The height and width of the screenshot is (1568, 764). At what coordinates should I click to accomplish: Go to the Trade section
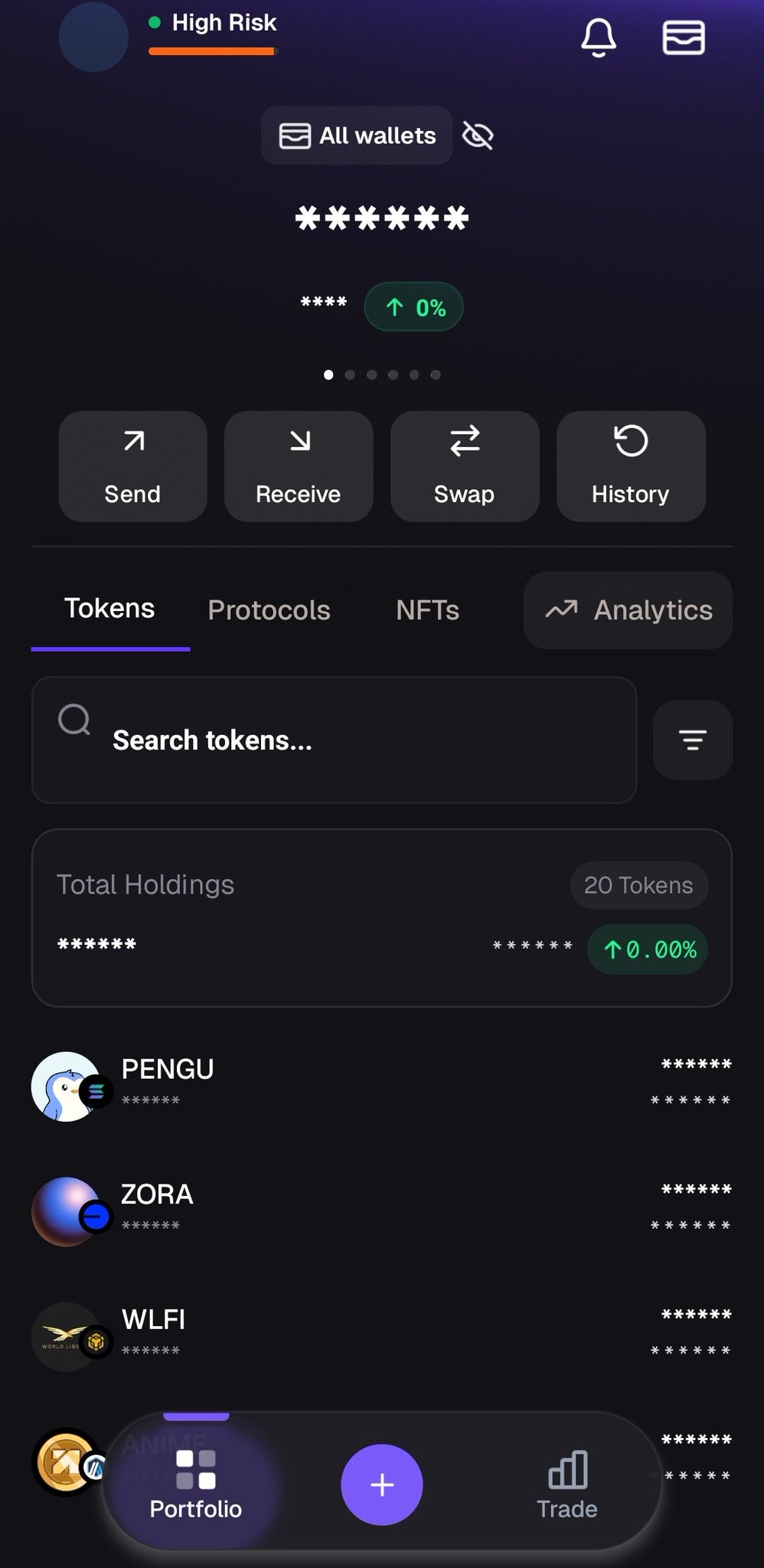pos(566,1485)
